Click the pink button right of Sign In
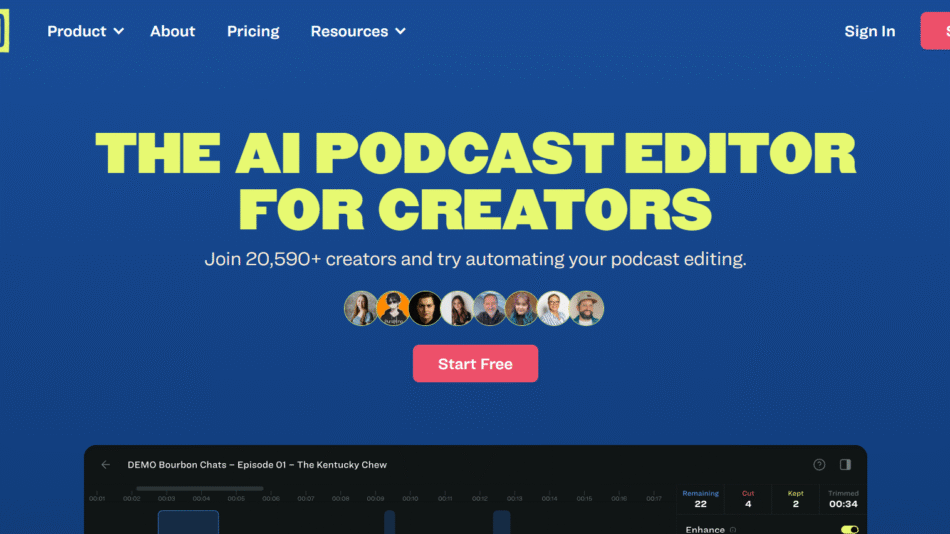The image size is (950, 534). click(x=936, y=31)
